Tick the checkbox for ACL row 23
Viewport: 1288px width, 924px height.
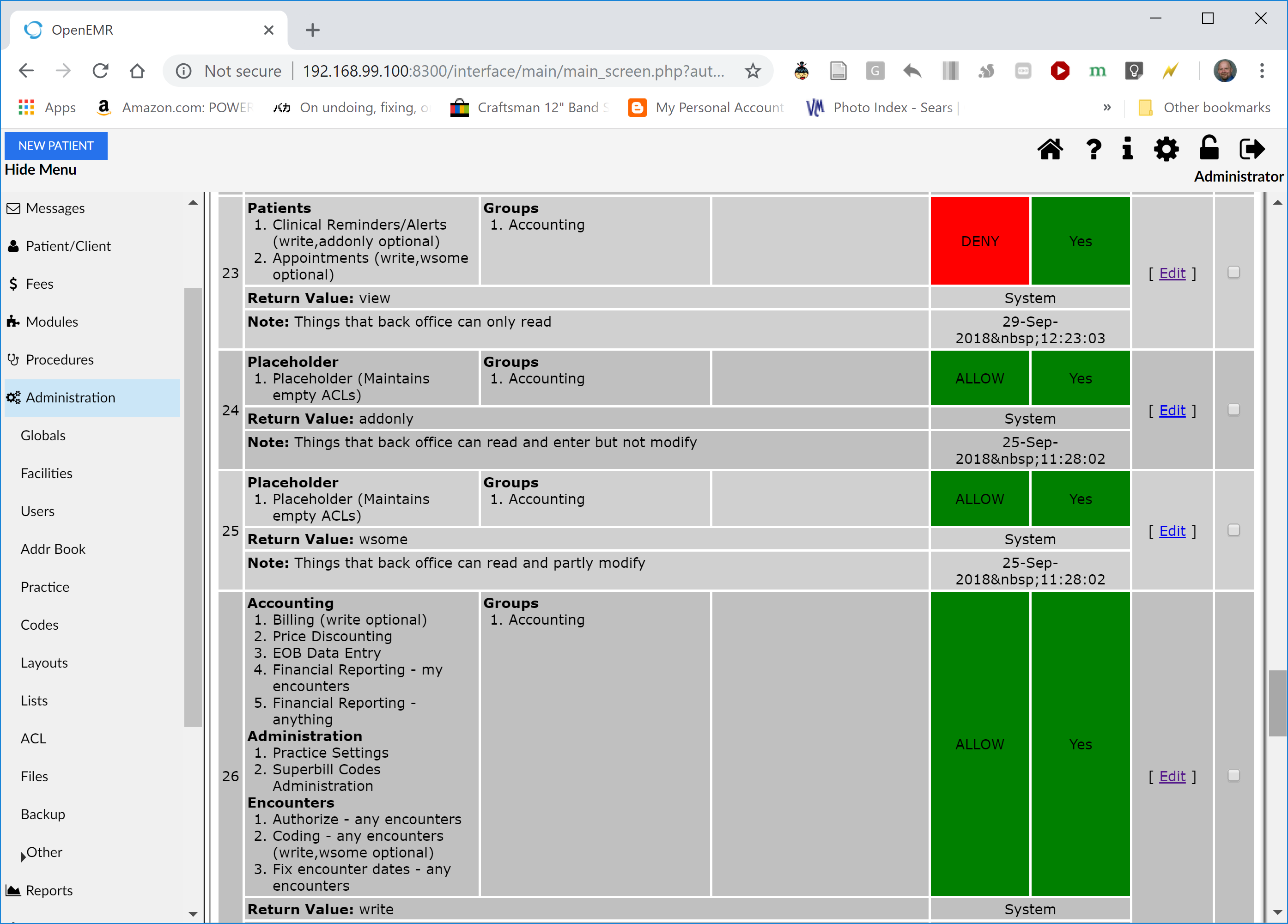[x=1233, y=273]
